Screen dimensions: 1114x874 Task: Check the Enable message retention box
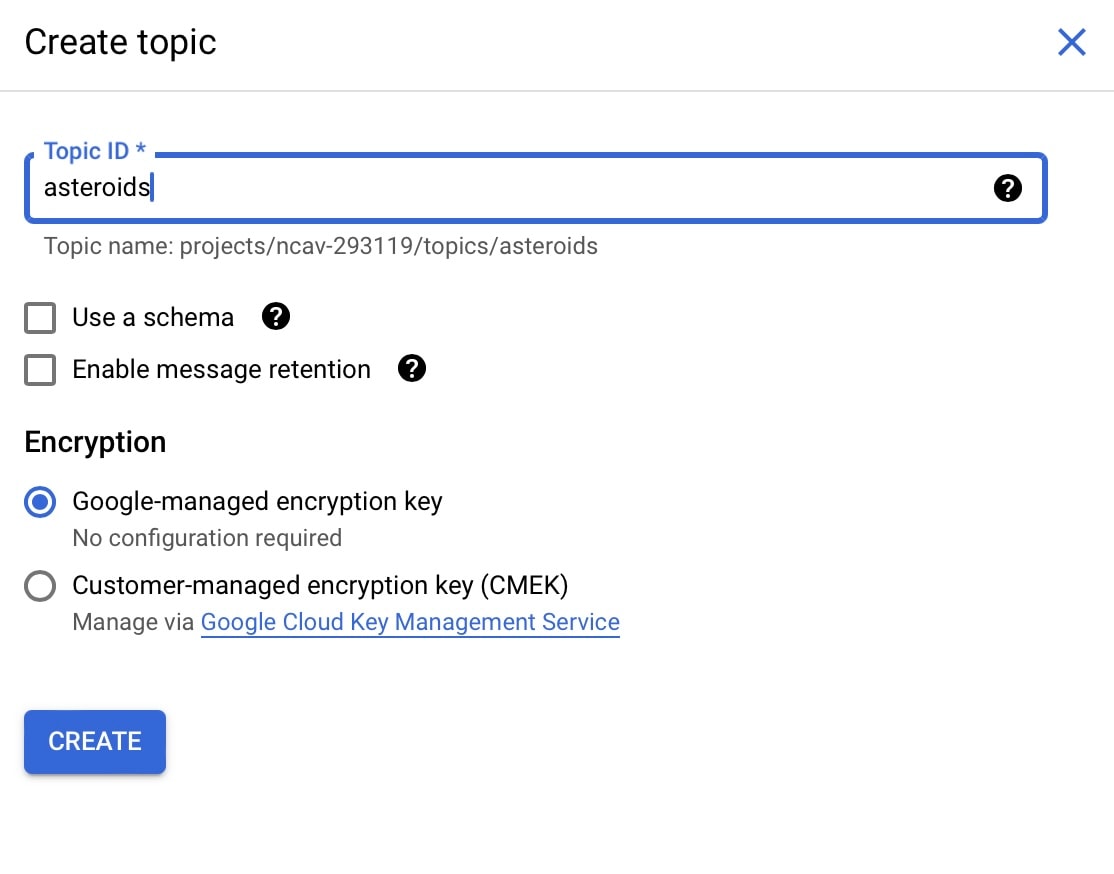point(40,370)
